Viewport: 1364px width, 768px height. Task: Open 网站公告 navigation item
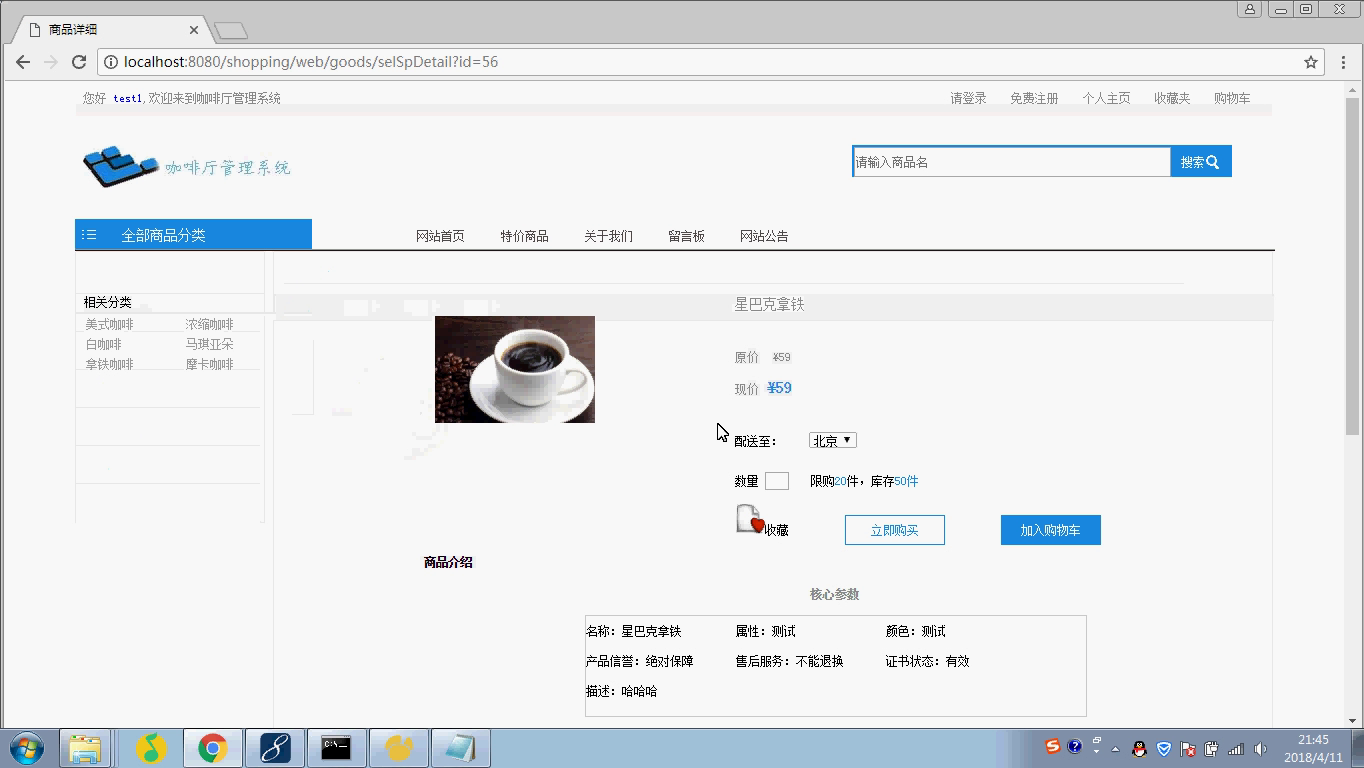764,236
